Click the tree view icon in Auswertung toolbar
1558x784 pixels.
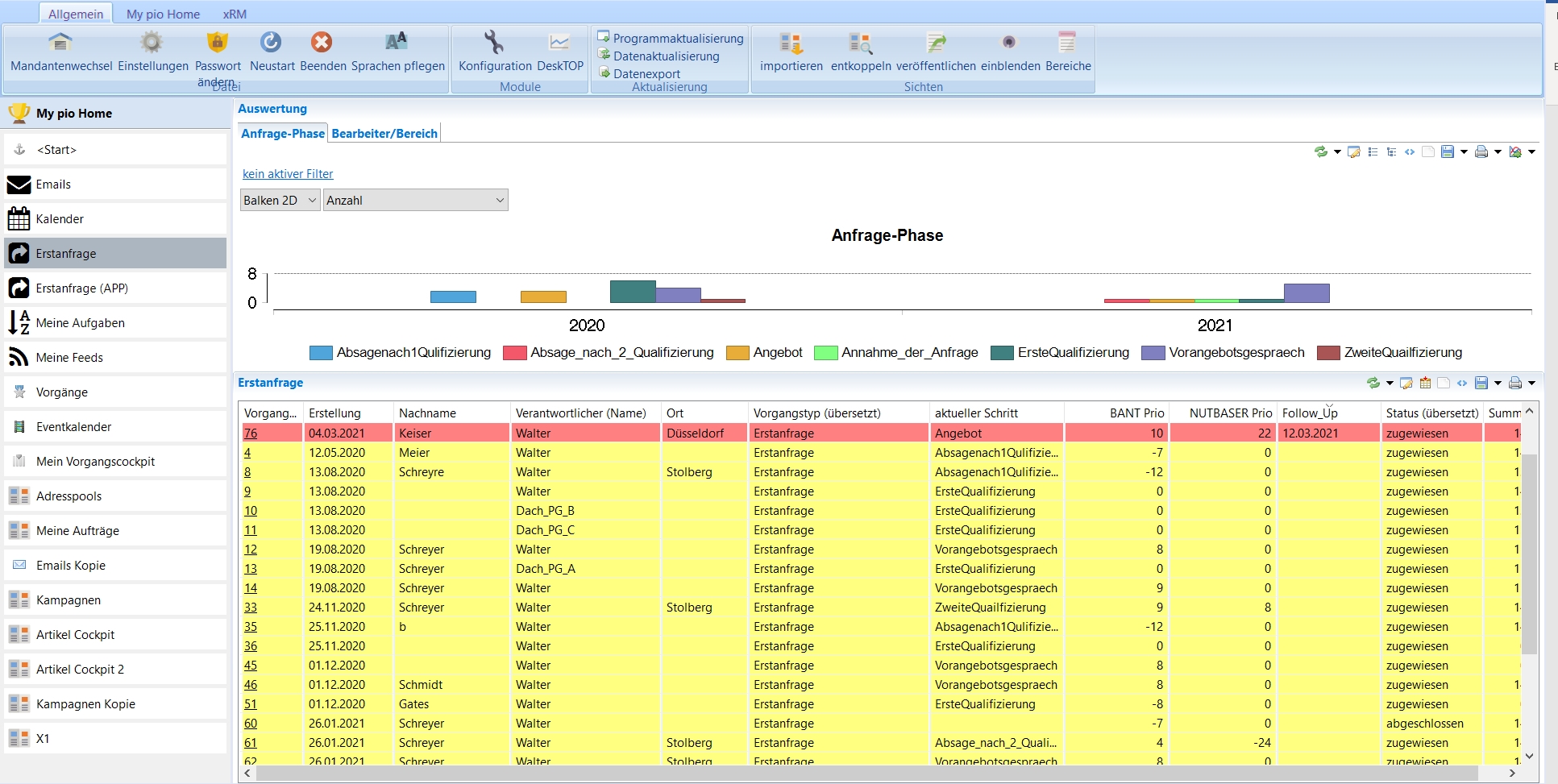click(x=1391, y=151)
